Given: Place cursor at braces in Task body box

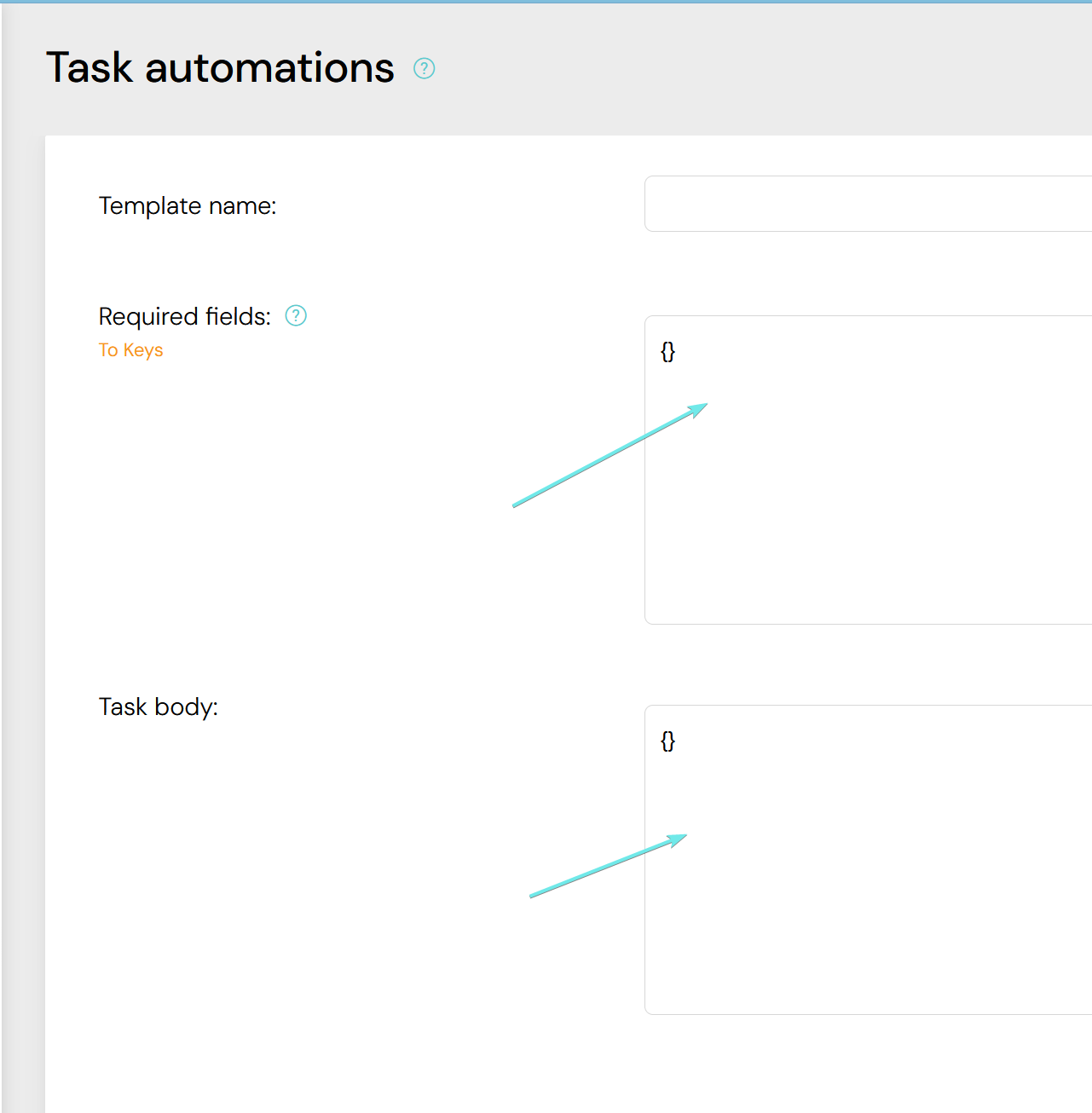Looking at the screenshot, I should pos(668,741).
